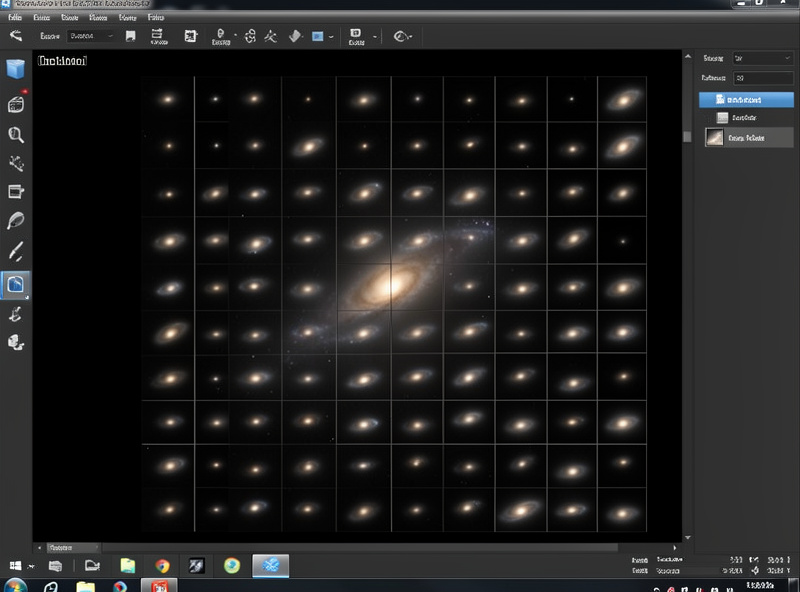Click the sparkle star icon in the top toolbar
The height and width of the screenshot is (592, 800).
[270, 36]
